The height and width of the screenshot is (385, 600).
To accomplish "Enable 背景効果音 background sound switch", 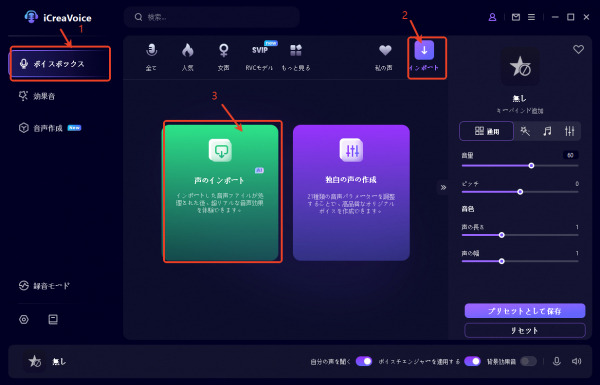I will (528, 361).
